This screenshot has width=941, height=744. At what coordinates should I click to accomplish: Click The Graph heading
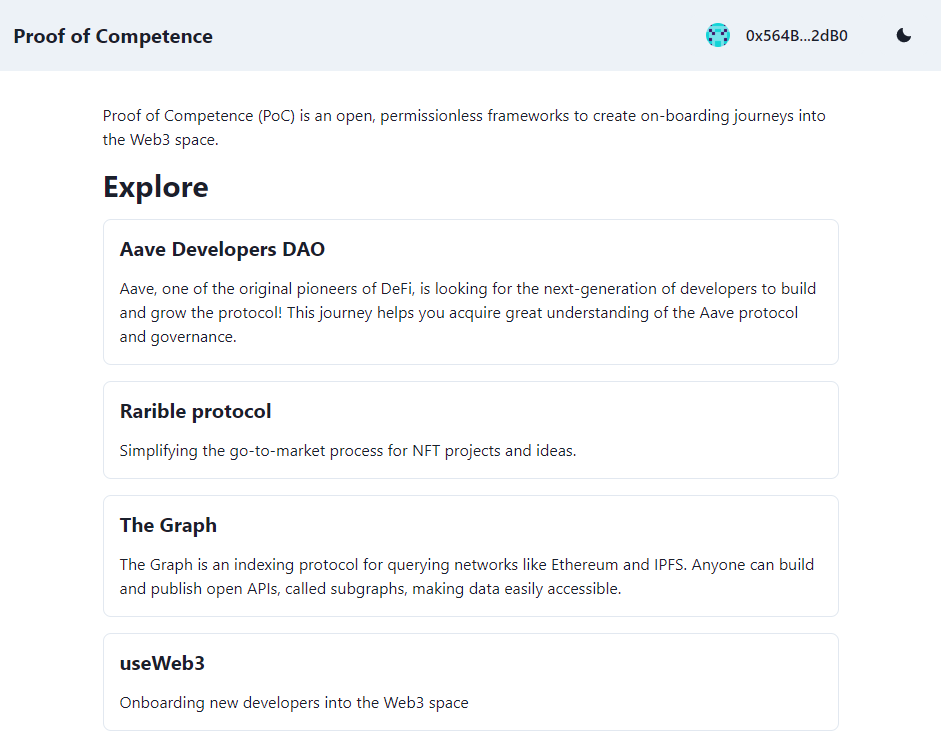click(x=168, y=526)
